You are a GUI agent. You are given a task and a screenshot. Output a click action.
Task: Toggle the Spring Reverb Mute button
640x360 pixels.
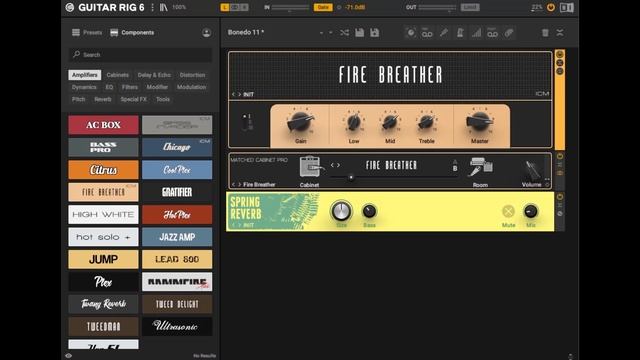click(x=508, y=211)
